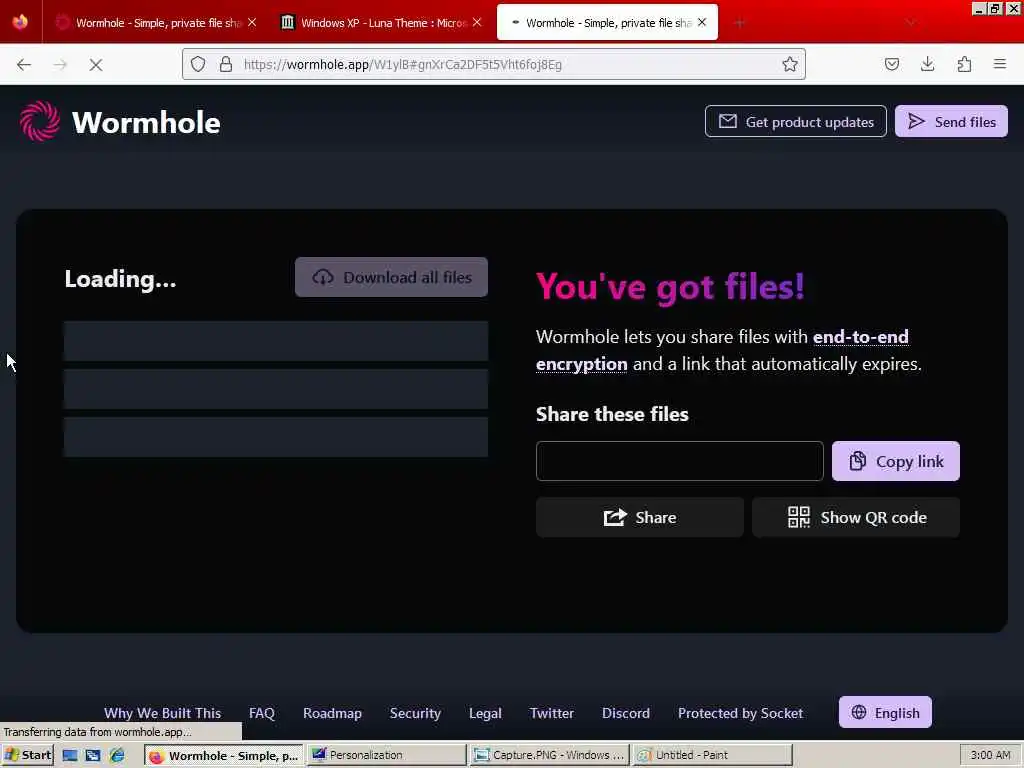This screenshot has width=1024, height=768.
Task: Click Show Desktop quick launch icon
Action: [x=70, y=756]
